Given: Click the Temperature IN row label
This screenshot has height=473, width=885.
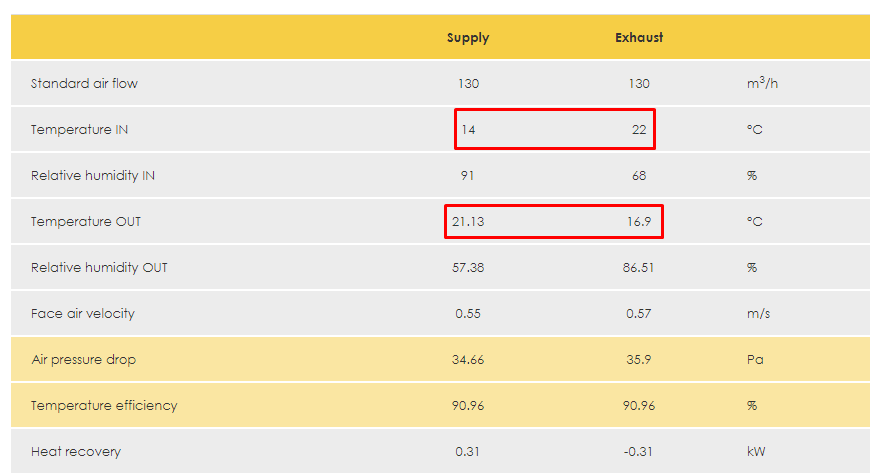Looking at the screenshot, I should (79, 130).
